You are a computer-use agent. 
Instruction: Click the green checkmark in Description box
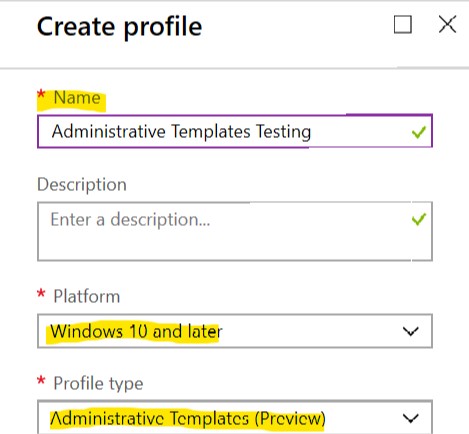[x=419, y=219]
